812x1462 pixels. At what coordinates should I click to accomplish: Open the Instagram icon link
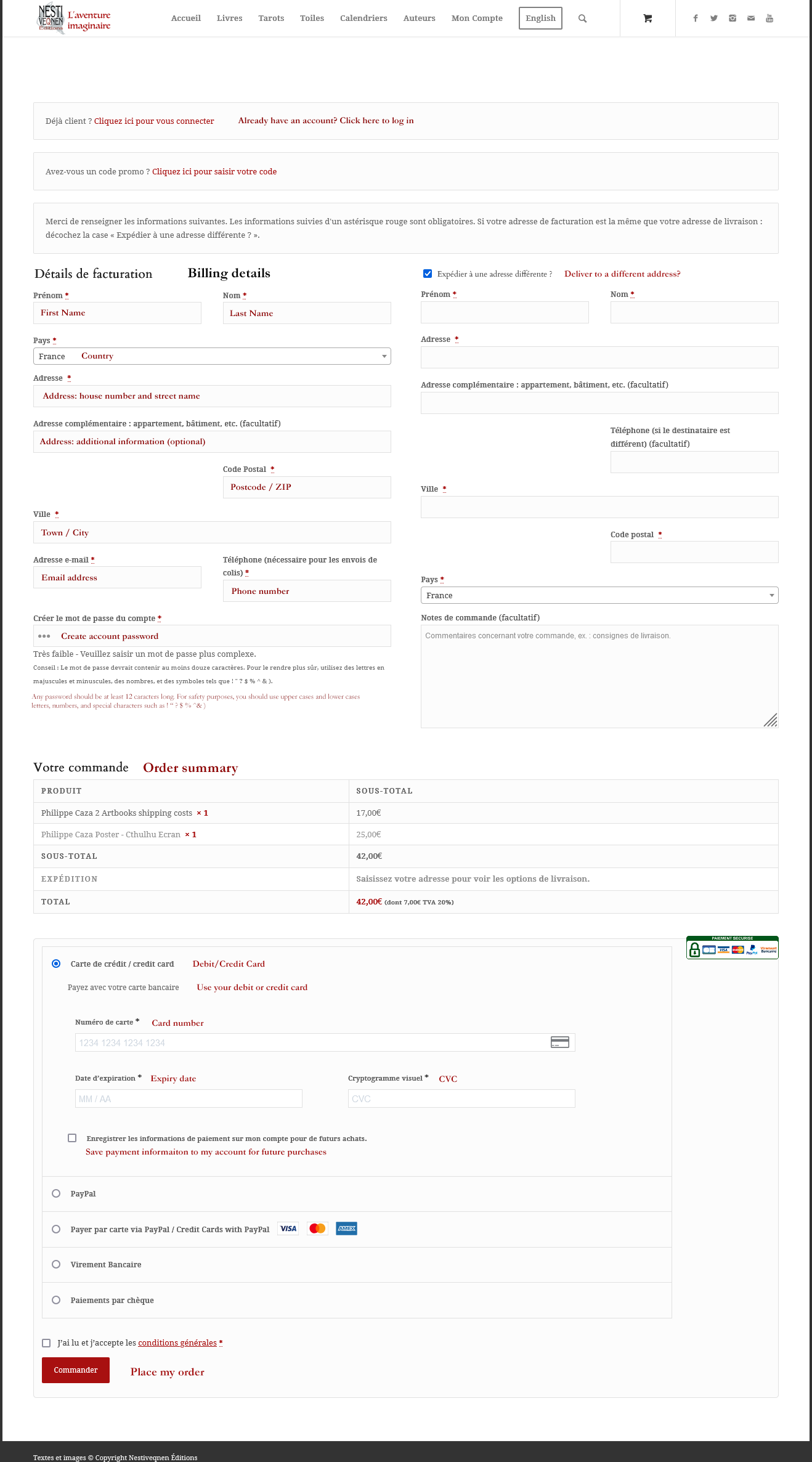click(x=733, y=18)
